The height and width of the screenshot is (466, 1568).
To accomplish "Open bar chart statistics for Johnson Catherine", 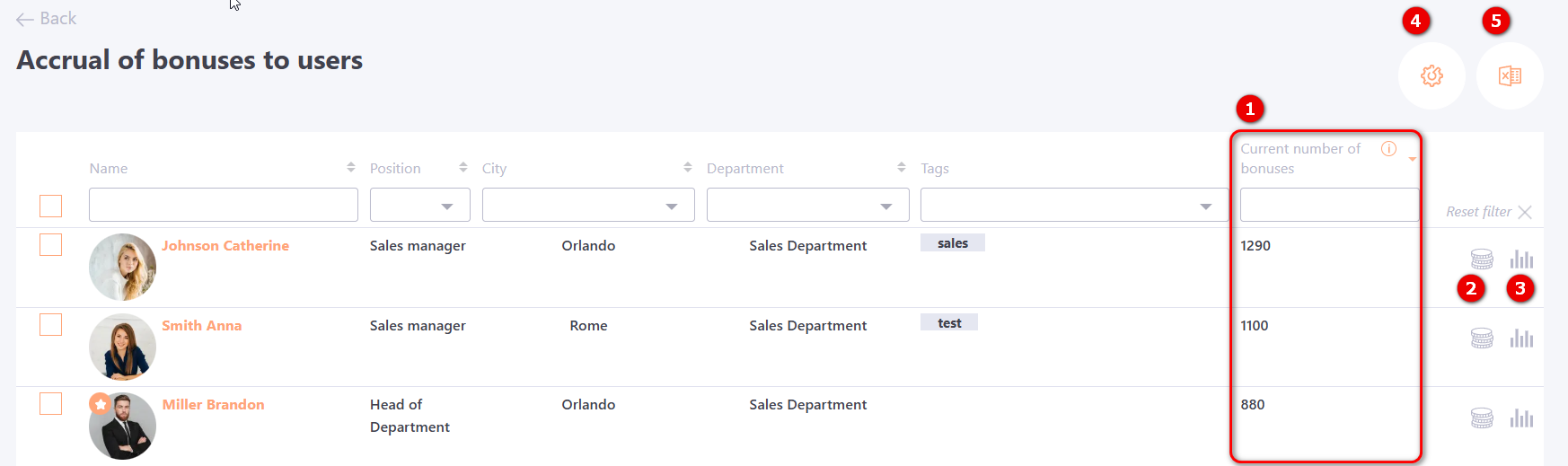I will pos(1521,259).
